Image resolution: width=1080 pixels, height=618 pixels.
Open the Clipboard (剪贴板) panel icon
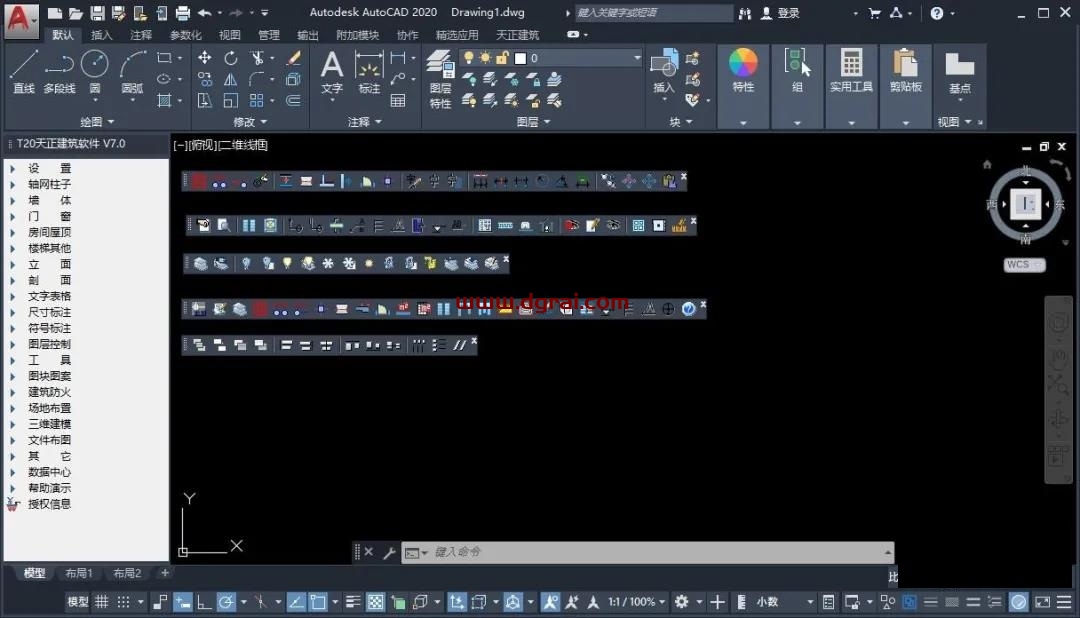(905, 70)
